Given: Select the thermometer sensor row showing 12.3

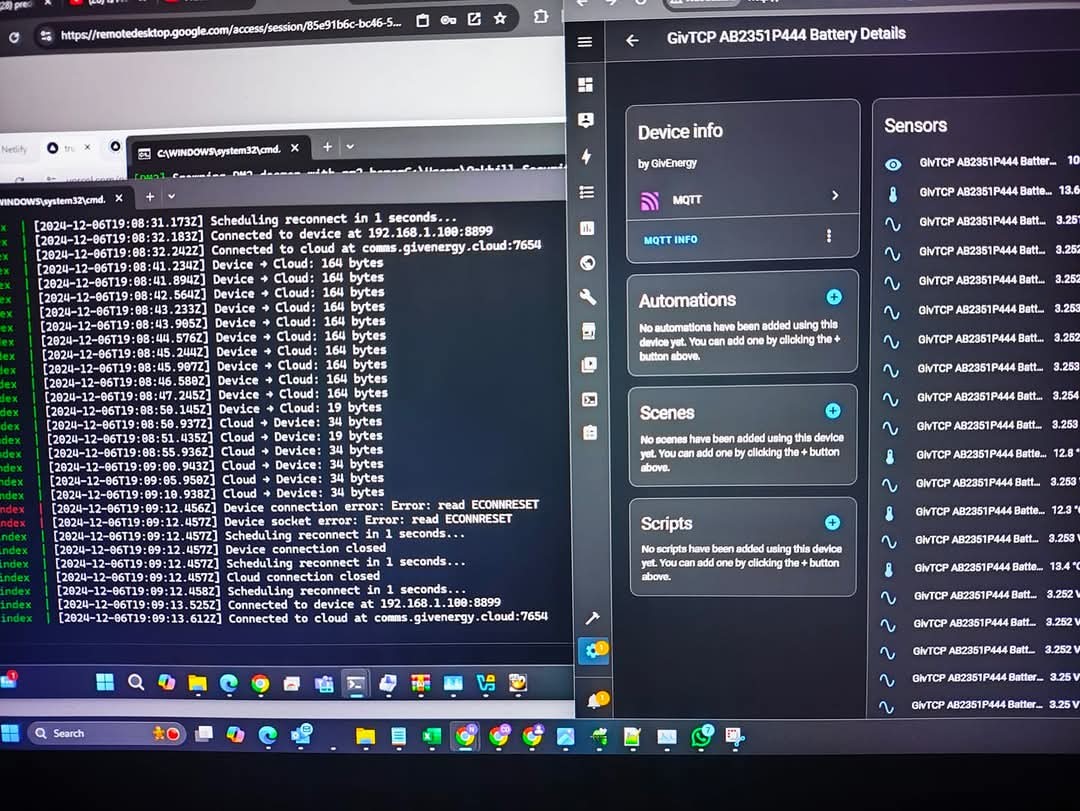Looking at the screenshot, I should (979, 511).
